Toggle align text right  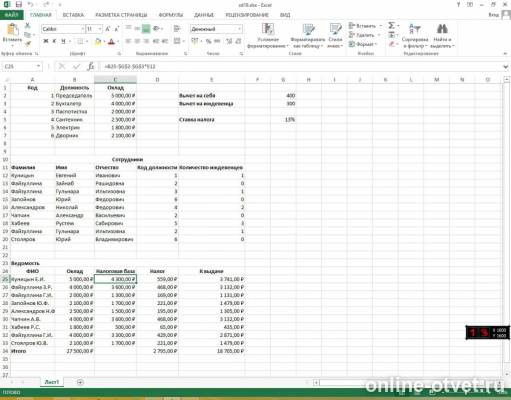(146, 41)
